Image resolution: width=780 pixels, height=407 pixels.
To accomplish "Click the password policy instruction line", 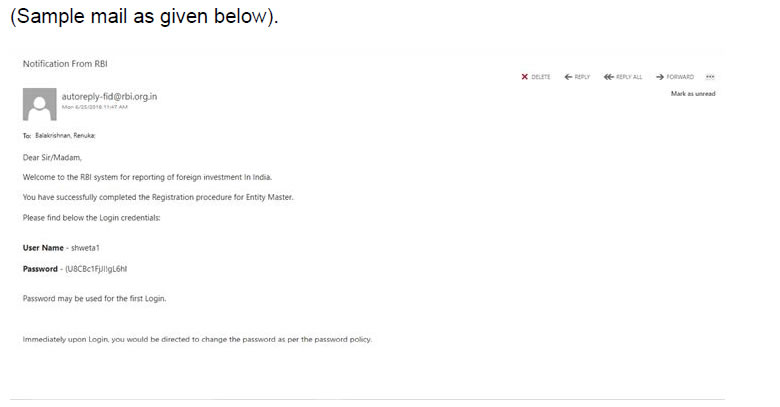I will [x=197, y=339].
